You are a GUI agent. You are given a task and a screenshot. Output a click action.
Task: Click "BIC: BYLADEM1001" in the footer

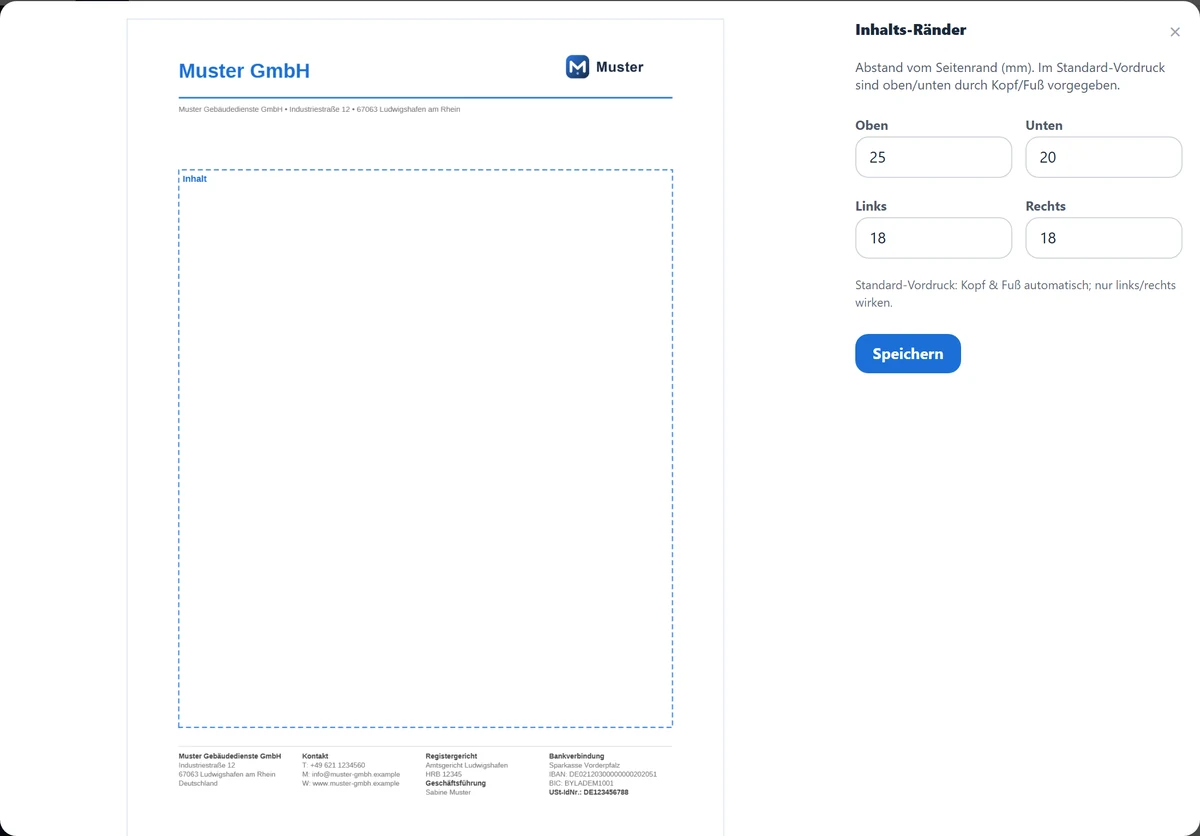(582, 783)
